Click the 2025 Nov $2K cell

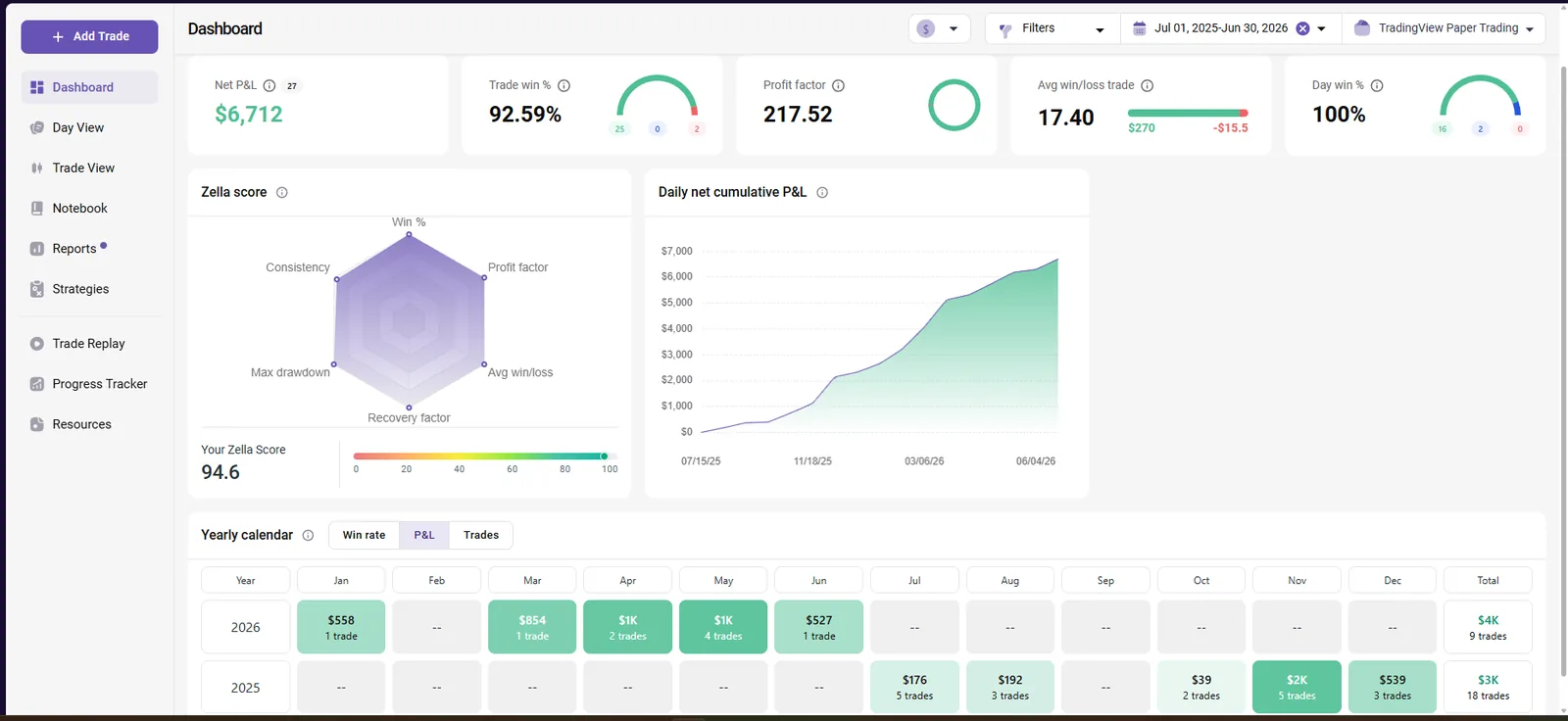[x=1297, y=687]
